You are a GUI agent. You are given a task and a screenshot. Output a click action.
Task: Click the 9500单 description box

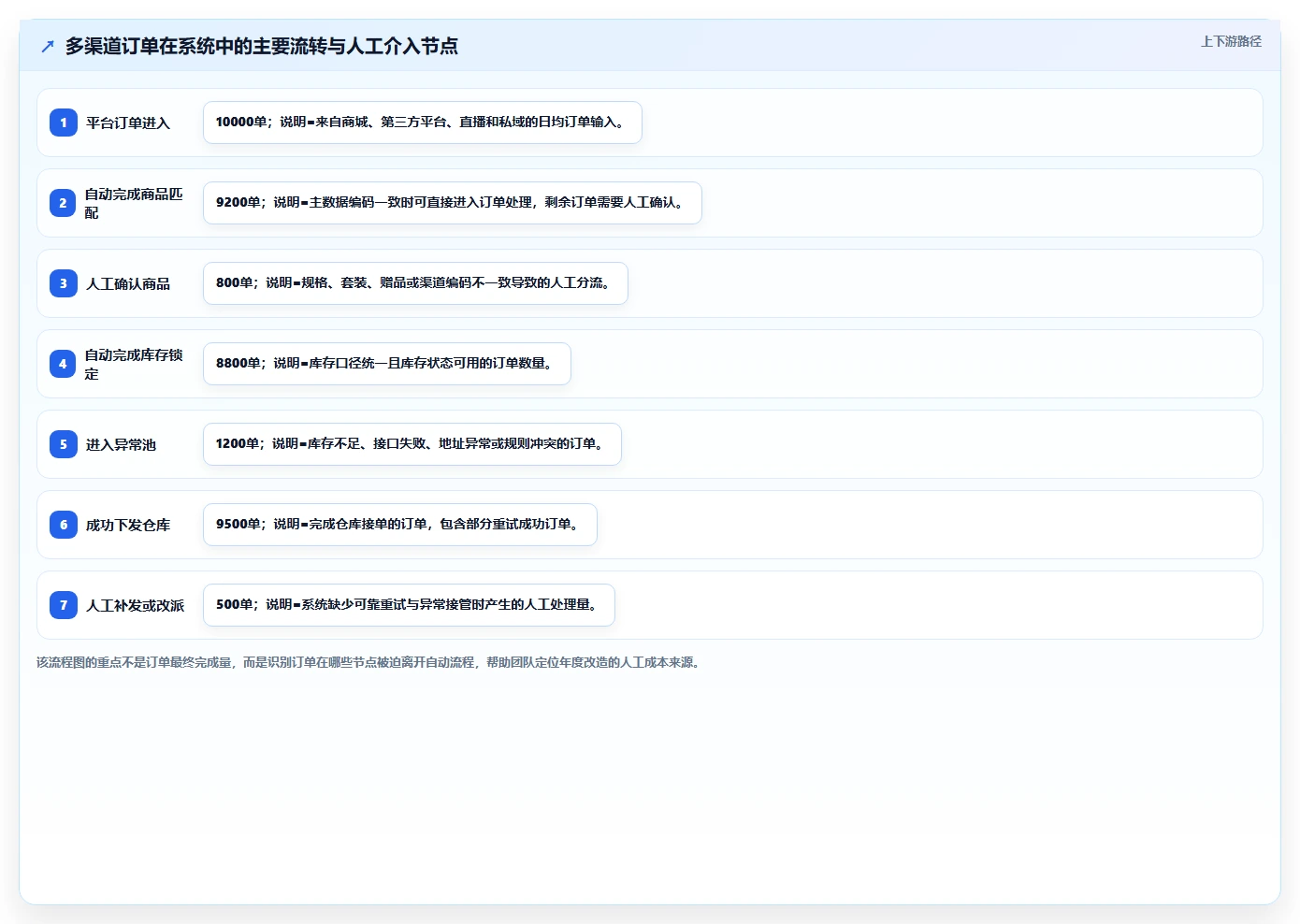pyautogui.click(x=400, y=525)
